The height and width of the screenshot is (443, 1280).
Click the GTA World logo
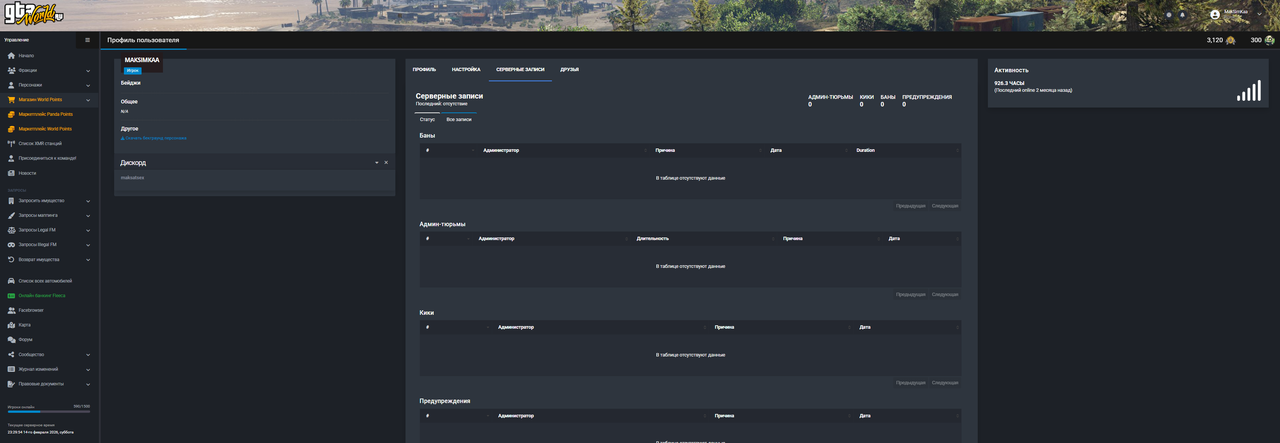(33, 14)
